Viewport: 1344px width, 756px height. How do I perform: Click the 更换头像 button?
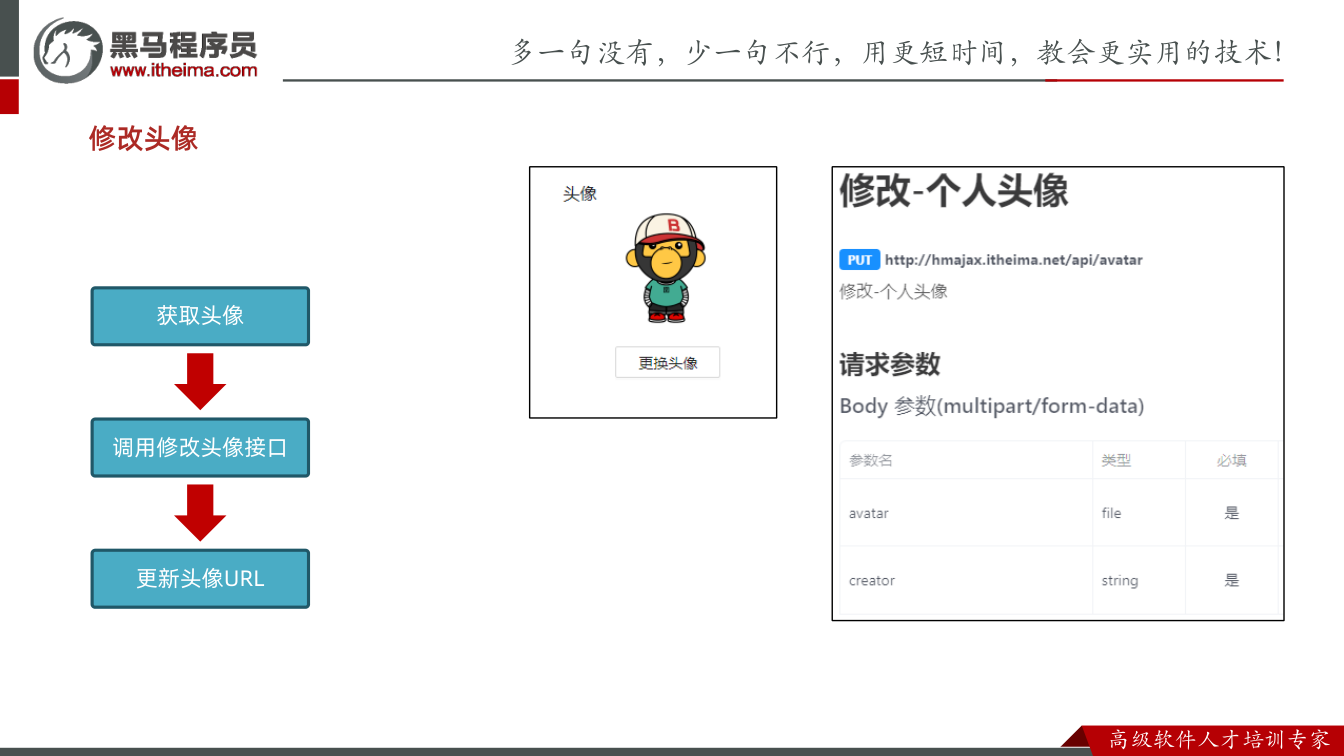pos(668,363)
